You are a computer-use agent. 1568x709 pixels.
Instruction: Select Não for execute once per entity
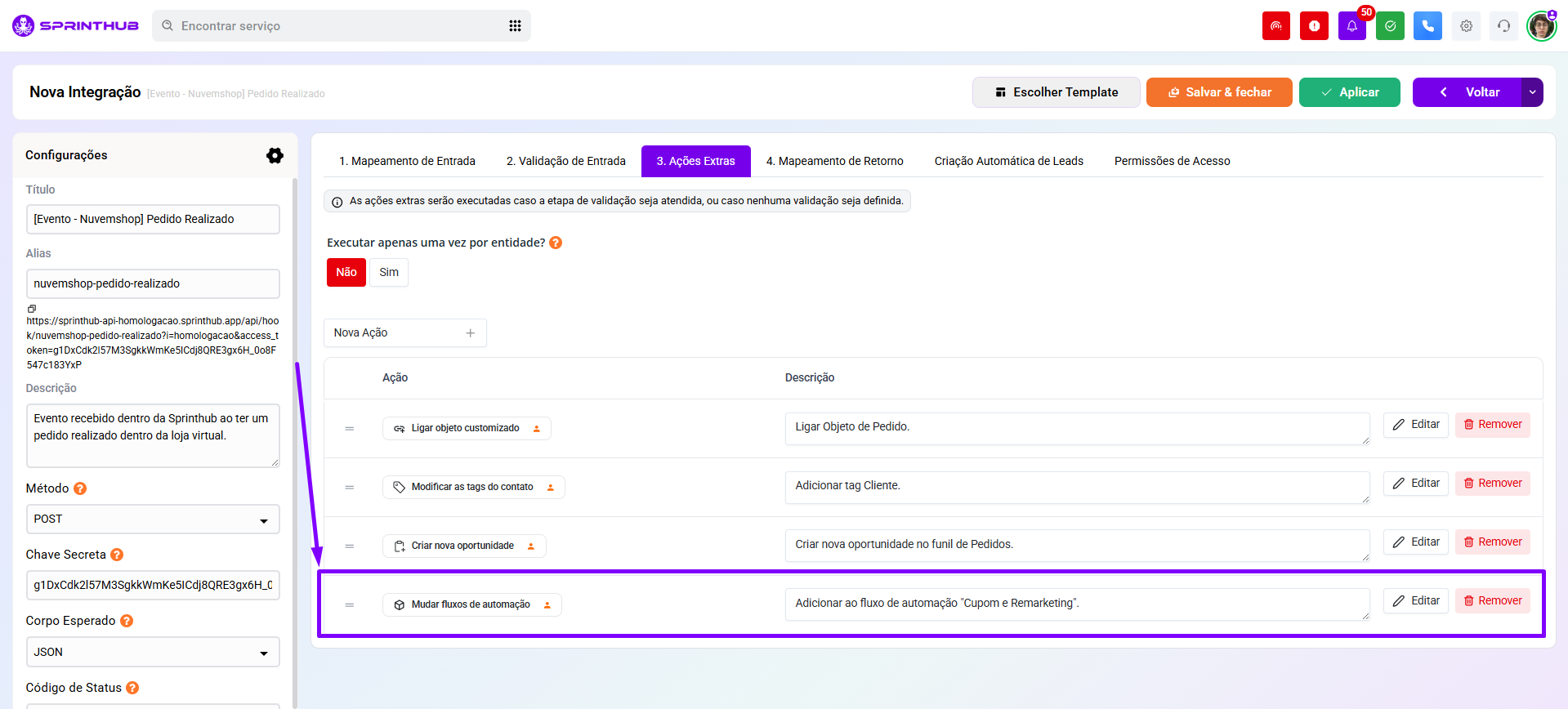coord(346,272)
